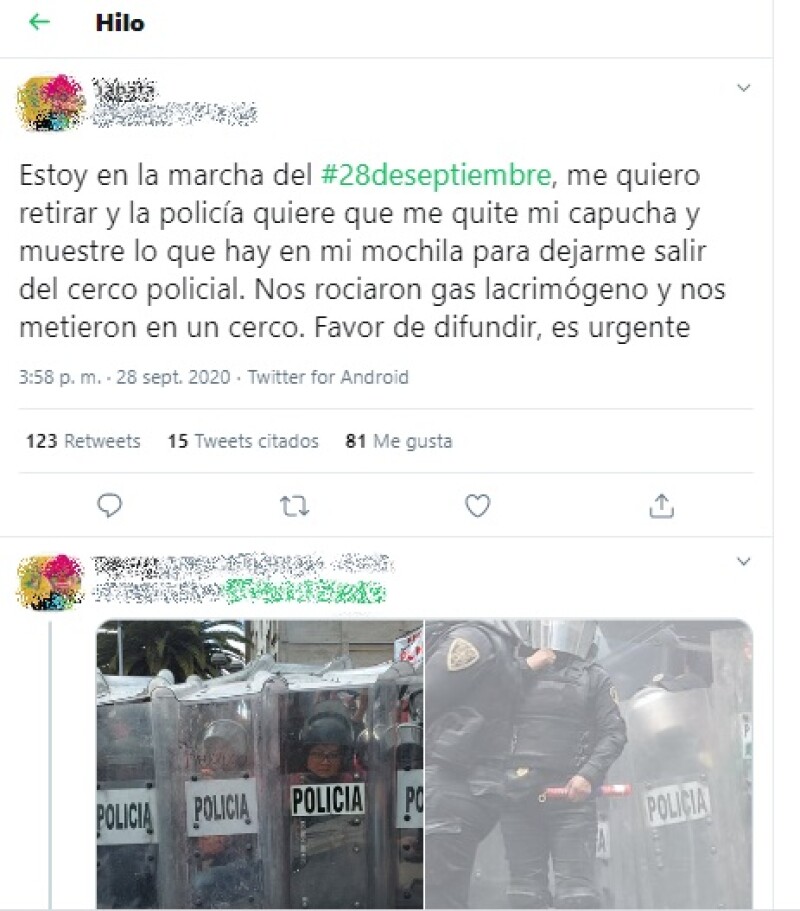The width and height of the screenshot is (800, 911).
Task: View the 15 Tweets citados list
Action: tap(243, 441)
